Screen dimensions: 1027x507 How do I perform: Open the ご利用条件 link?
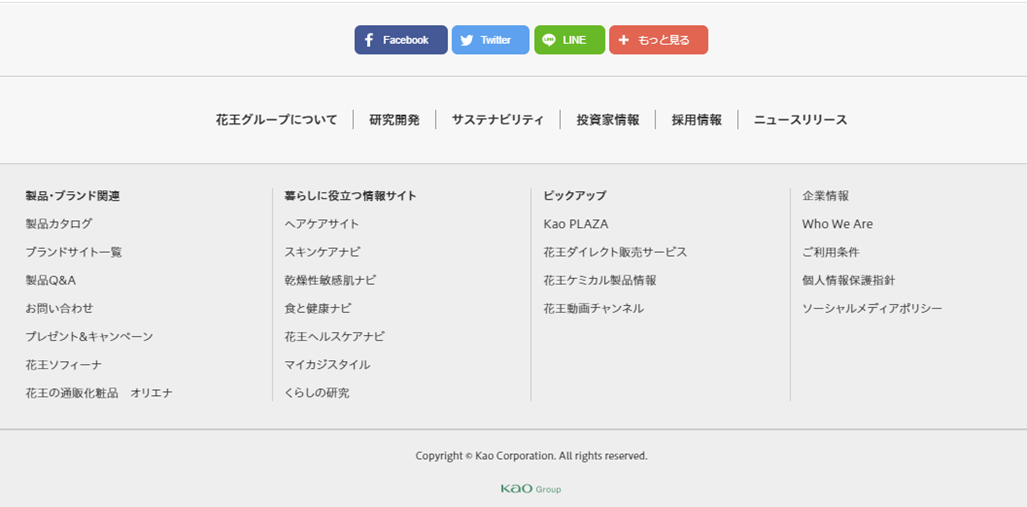831,252
